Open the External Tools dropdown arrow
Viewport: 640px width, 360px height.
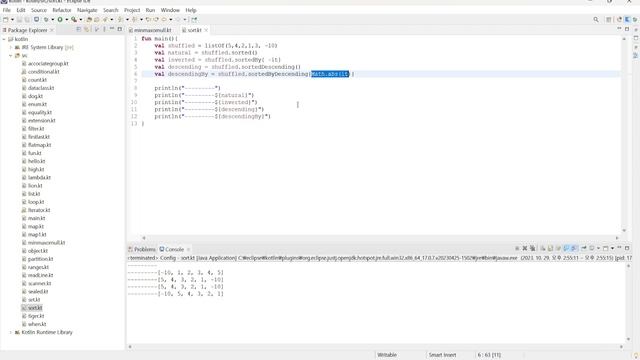pos(80,20)
